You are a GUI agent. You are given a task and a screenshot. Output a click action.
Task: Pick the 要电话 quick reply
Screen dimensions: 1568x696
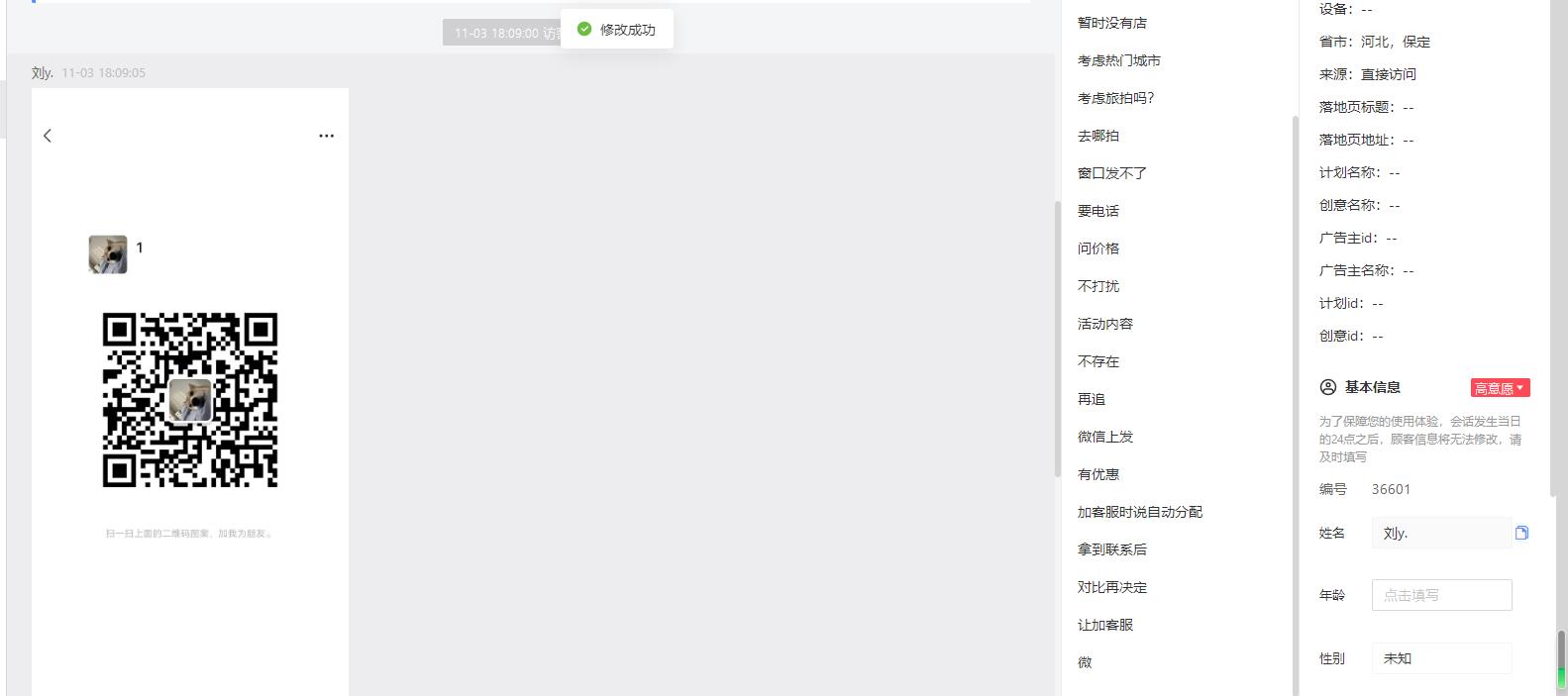[1098, 211]
